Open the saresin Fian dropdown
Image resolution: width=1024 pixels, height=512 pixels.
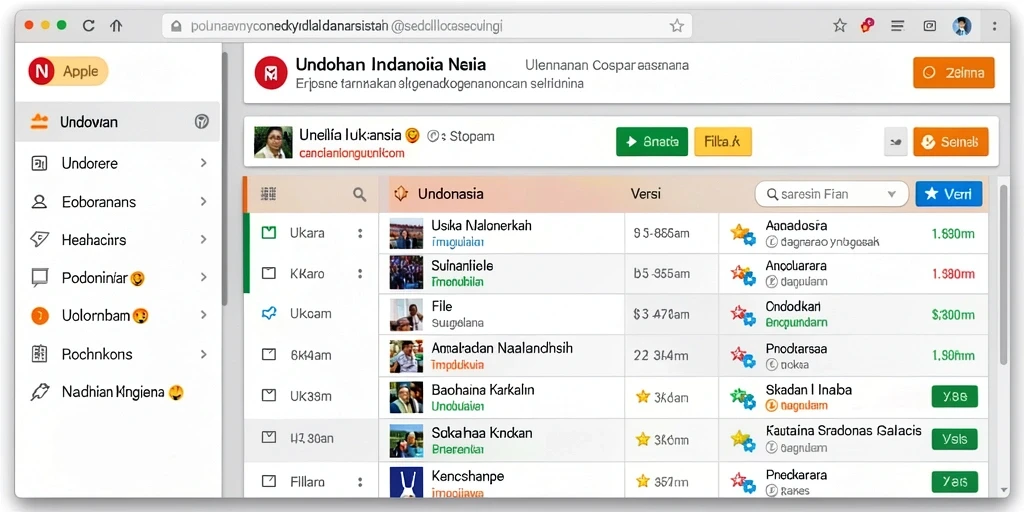tap(831, 194)
